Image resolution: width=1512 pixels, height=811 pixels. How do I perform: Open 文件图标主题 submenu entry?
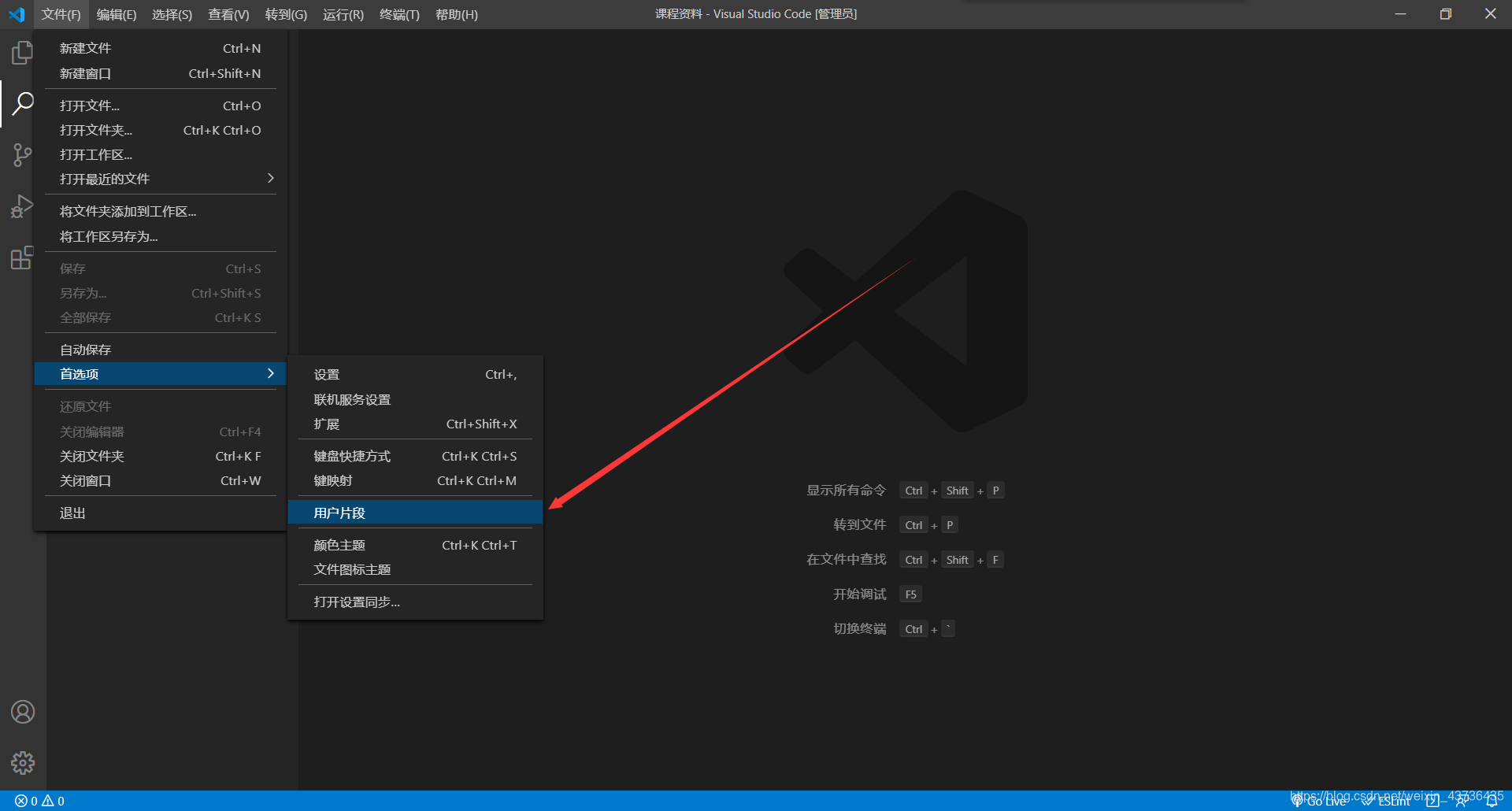pos(415,569)
